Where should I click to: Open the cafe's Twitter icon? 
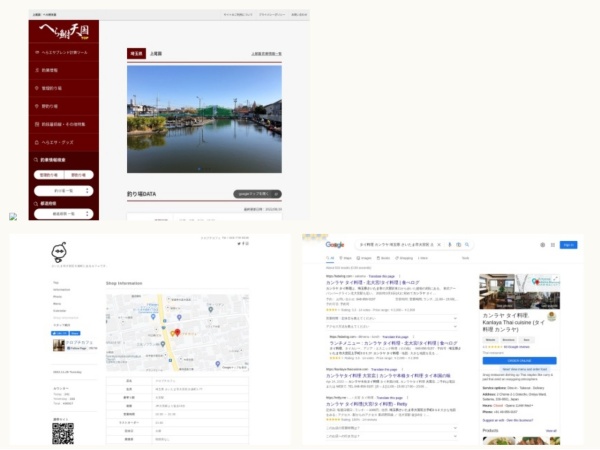pyautogui.click(x=239, y=243)
